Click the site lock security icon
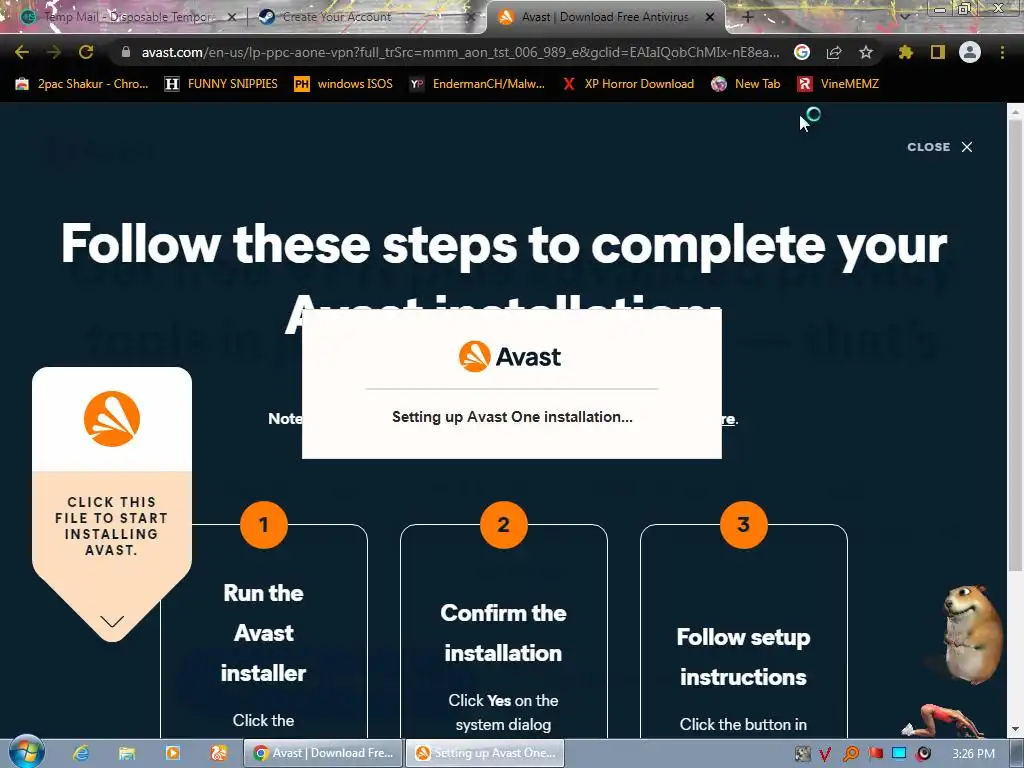 pos(126,52)
